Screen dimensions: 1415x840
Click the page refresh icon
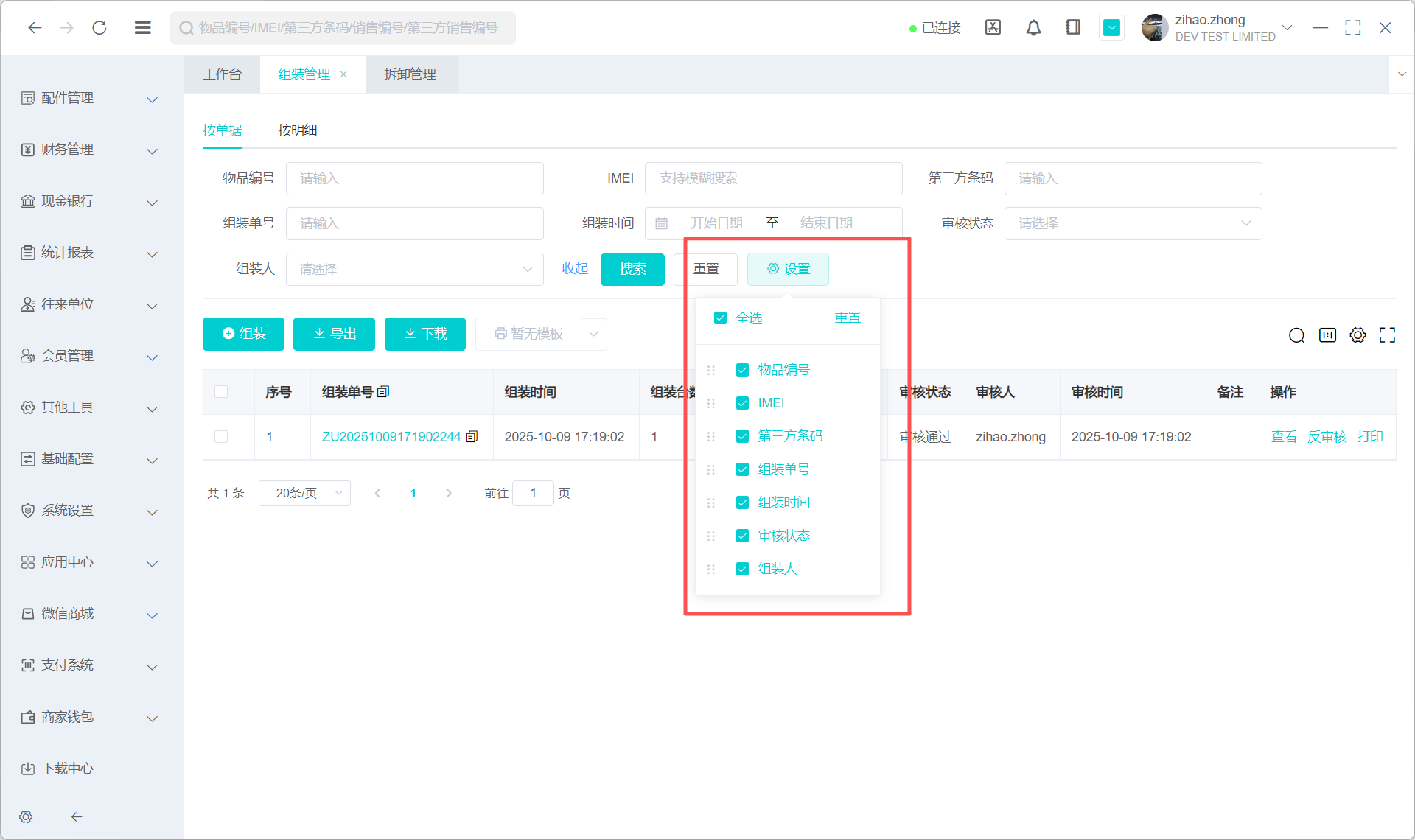point(99,28)
